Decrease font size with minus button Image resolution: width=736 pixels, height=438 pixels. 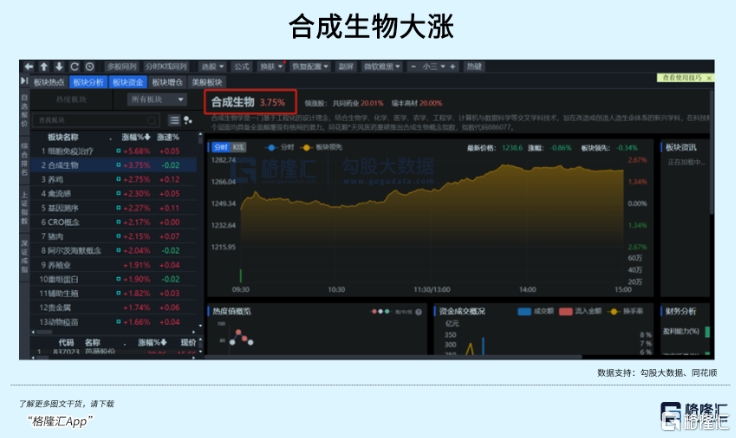413,67
